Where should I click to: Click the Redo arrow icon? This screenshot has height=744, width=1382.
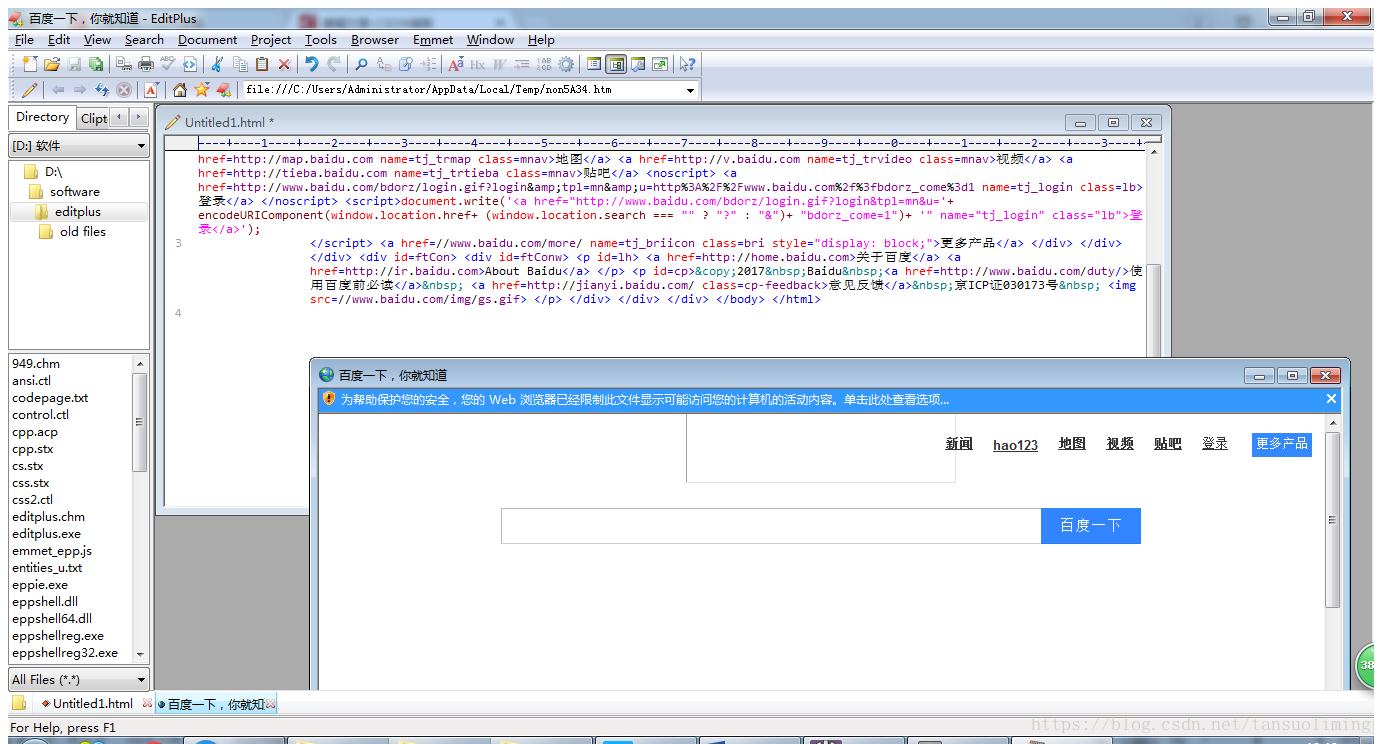[334, 64]
